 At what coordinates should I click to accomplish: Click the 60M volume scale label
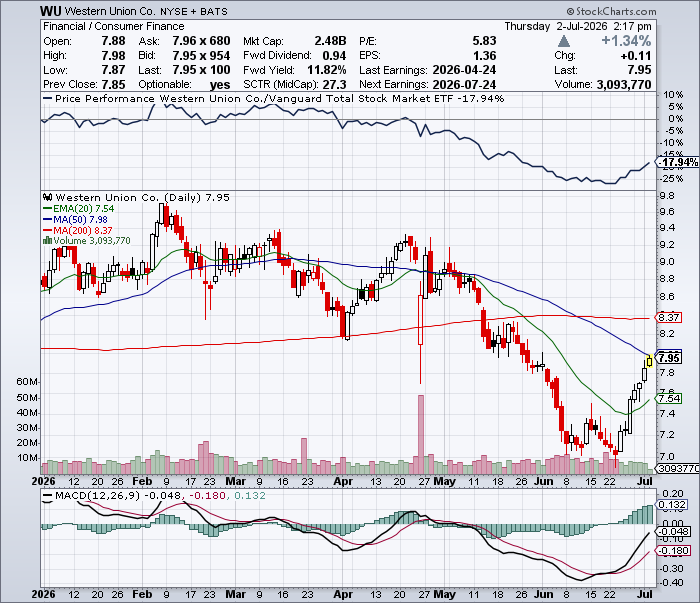point(27,382)
